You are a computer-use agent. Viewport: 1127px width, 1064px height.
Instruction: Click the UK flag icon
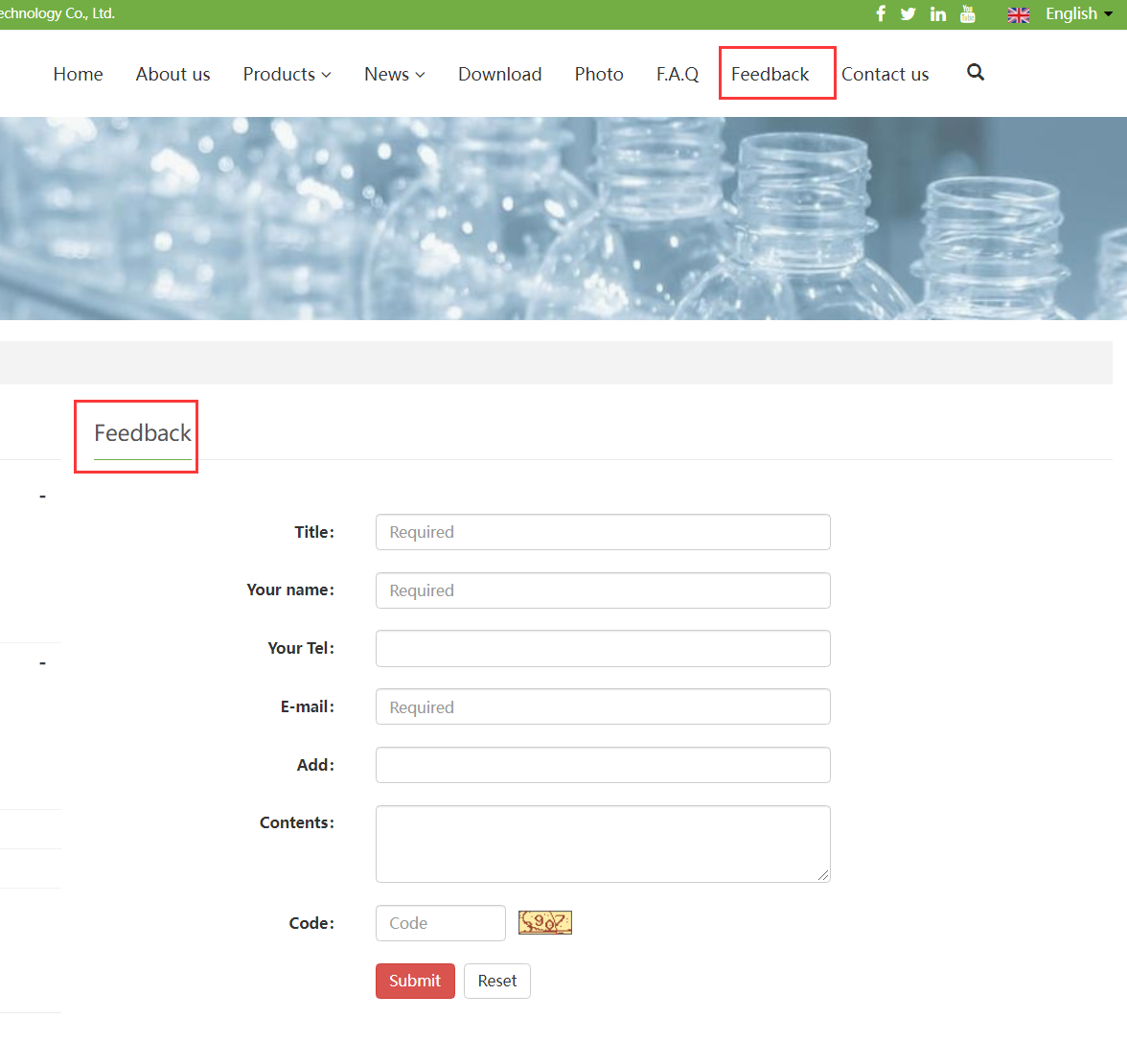1019,14
